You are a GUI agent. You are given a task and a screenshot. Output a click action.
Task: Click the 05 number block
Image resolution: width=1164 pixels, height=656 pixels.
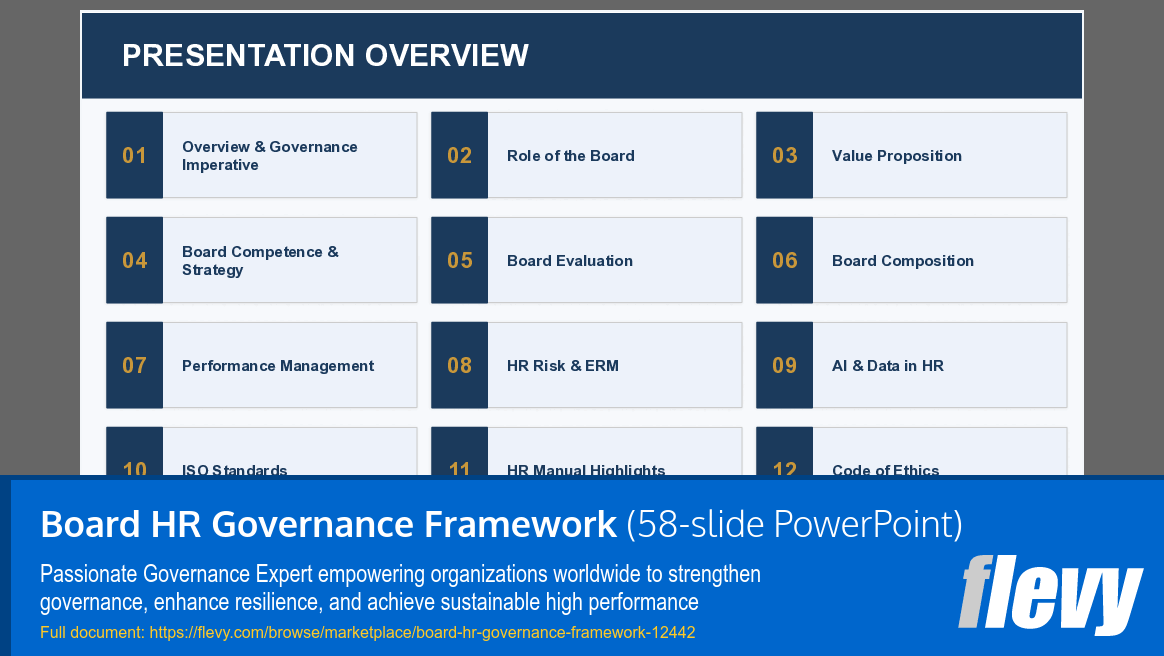(x=460, y=260)
